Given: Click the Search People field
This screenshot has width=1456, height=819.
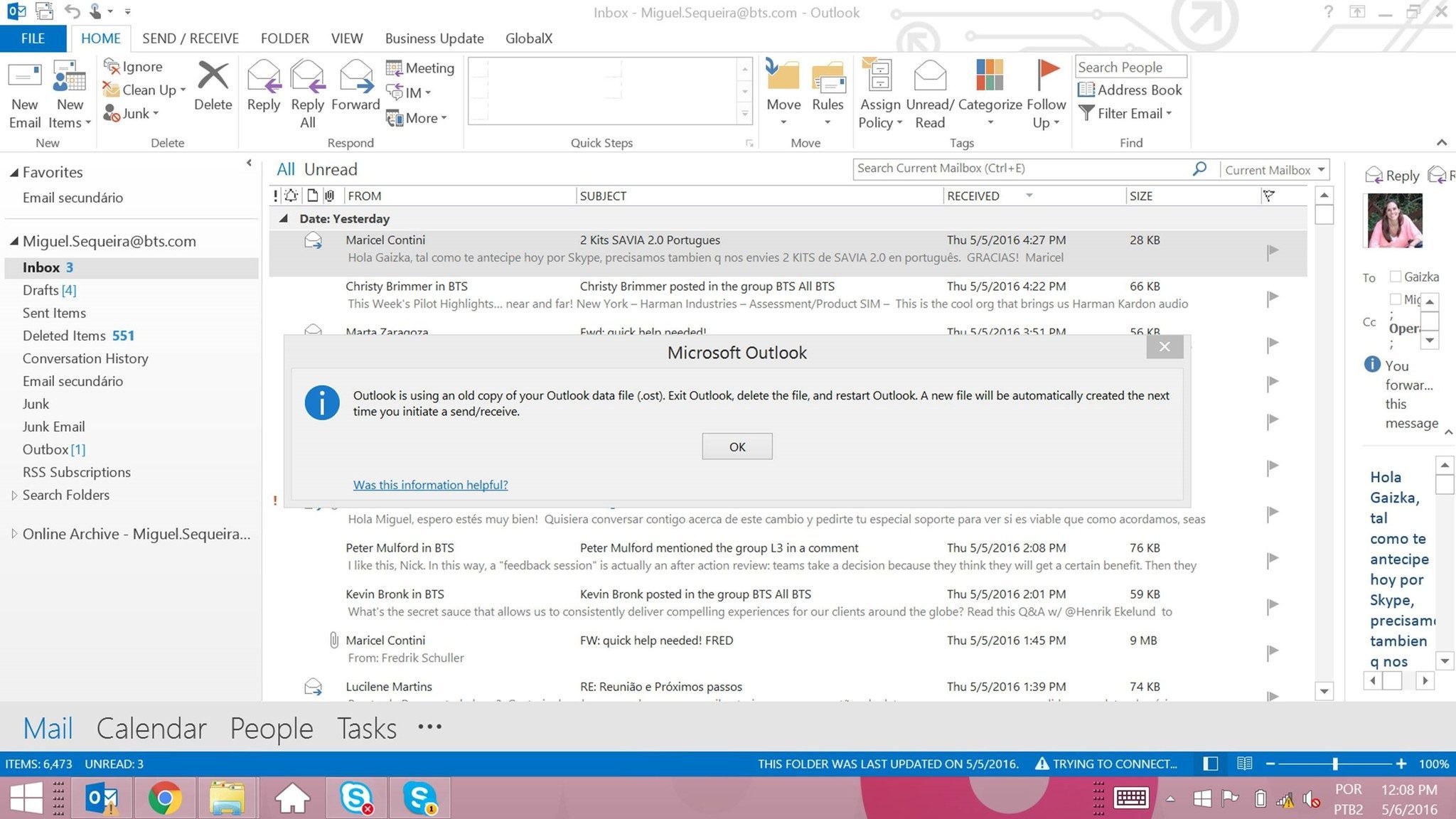Looking at the screenshot, I should coord(1130,67).
